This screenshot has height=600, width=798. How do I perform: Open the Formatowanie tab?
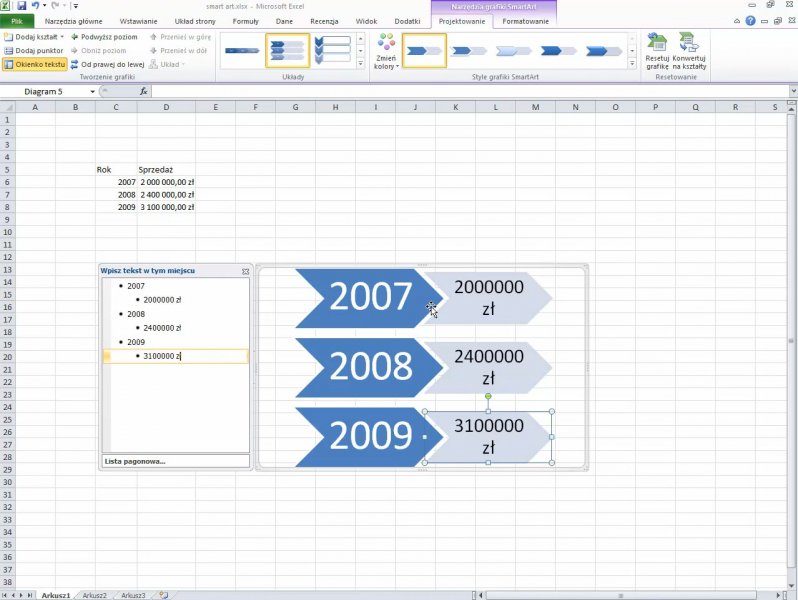tap(525, 20)
